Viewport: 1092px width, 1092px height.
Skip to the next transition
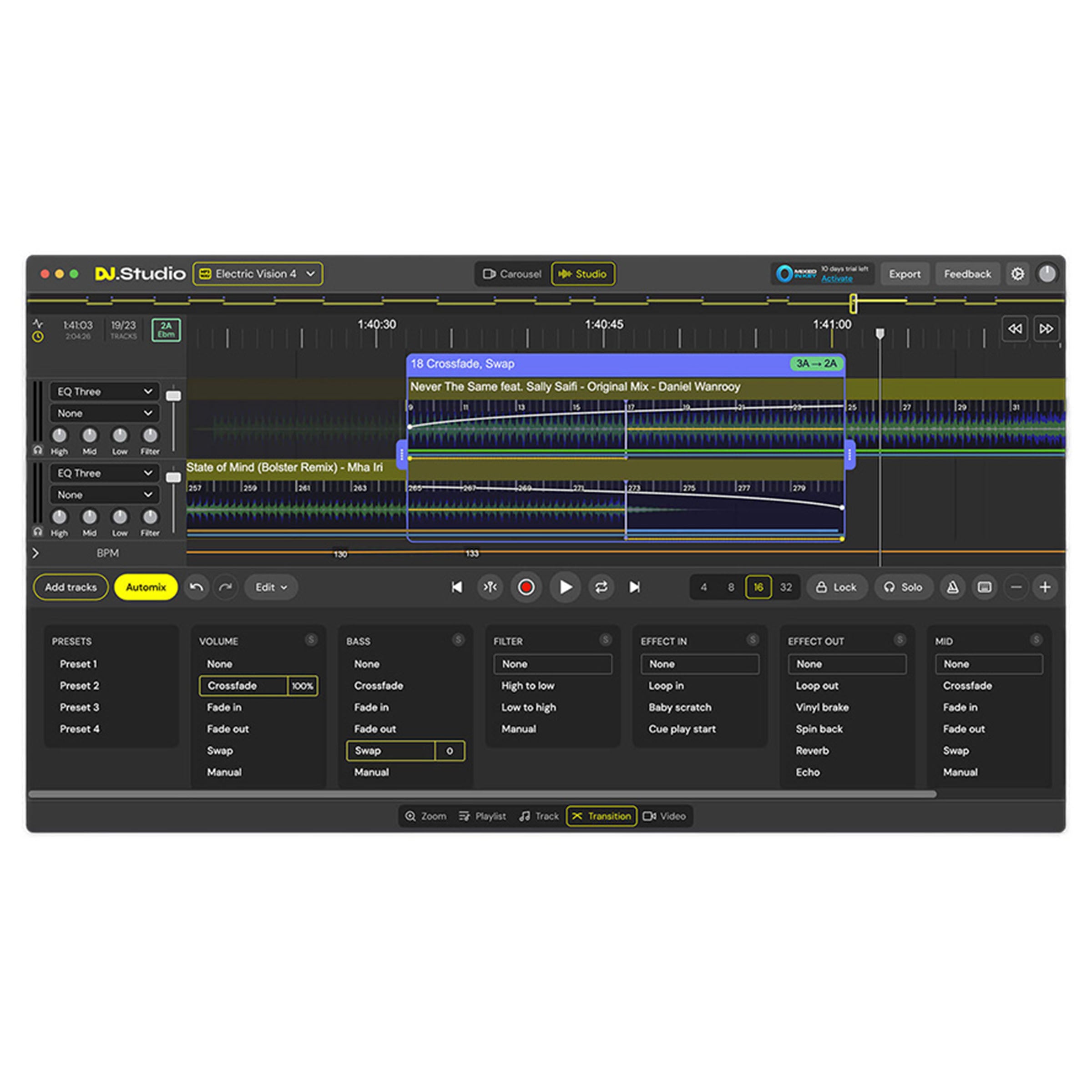click(634, 587)
